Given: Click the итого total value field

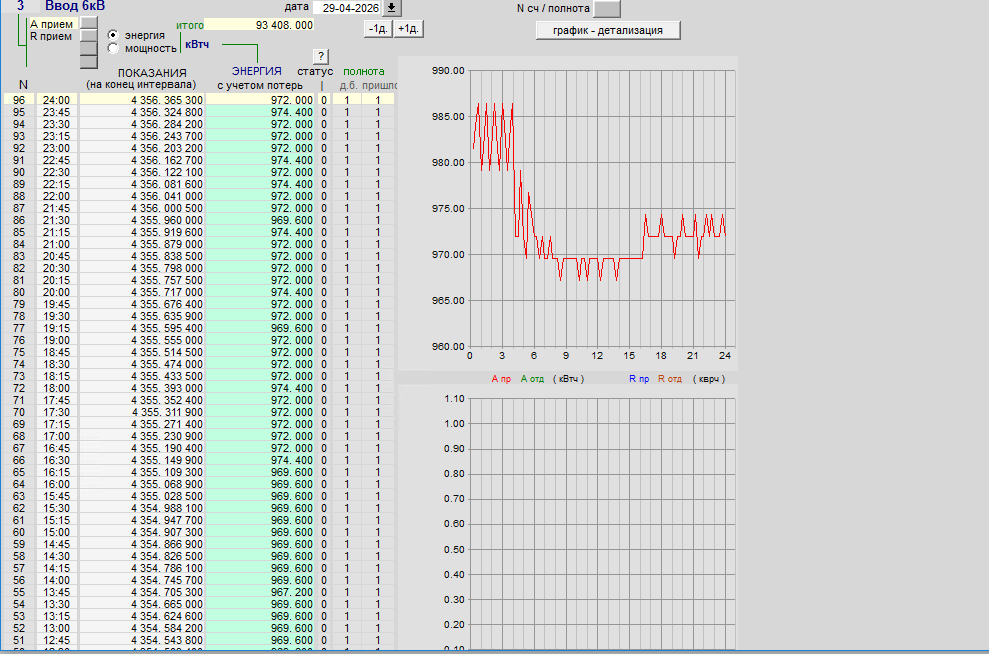Looking at the screenshot, I should pyautogui.click(x=259, y=25).
